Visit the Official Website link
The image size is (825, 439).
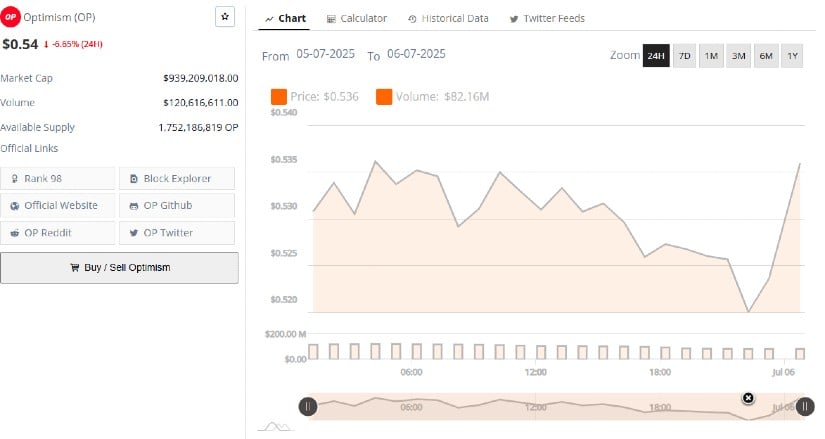point(57,205)
